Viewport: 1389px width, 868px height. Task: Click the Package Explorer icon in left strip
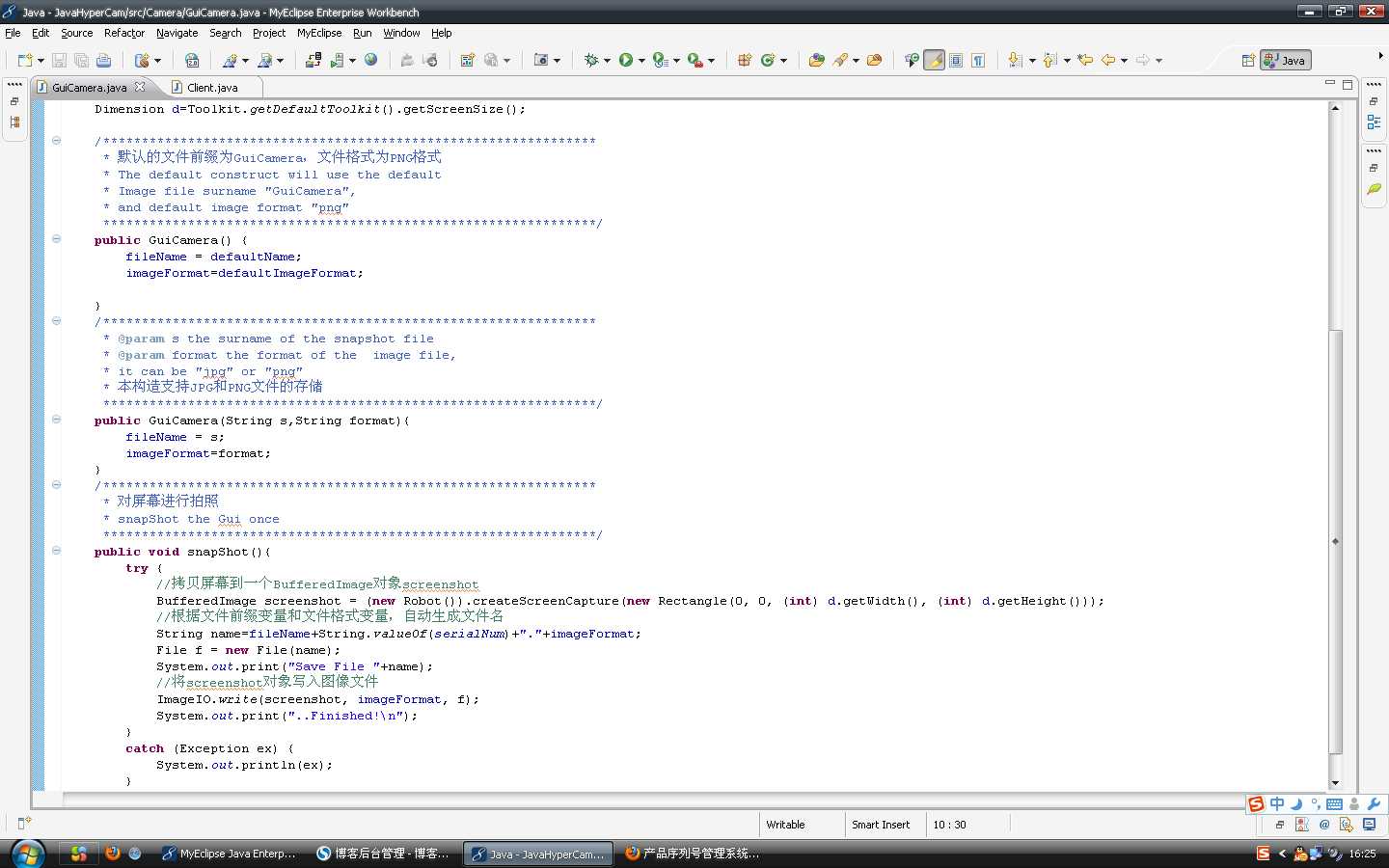(x=14, y=122)
